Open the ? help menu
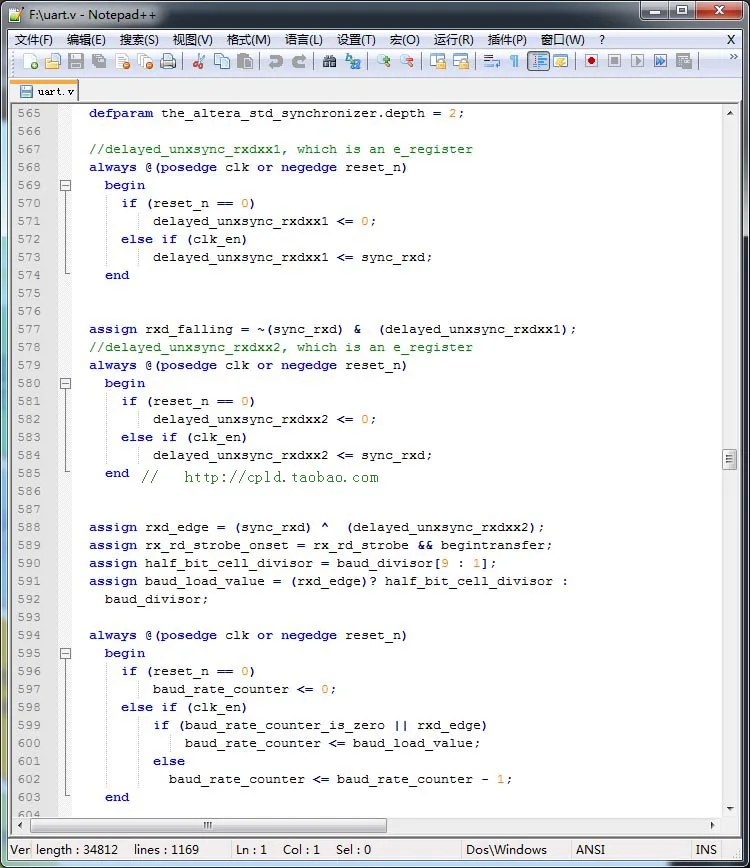The image size is (750, 868). pyautogui.click(x=602, y=40)
